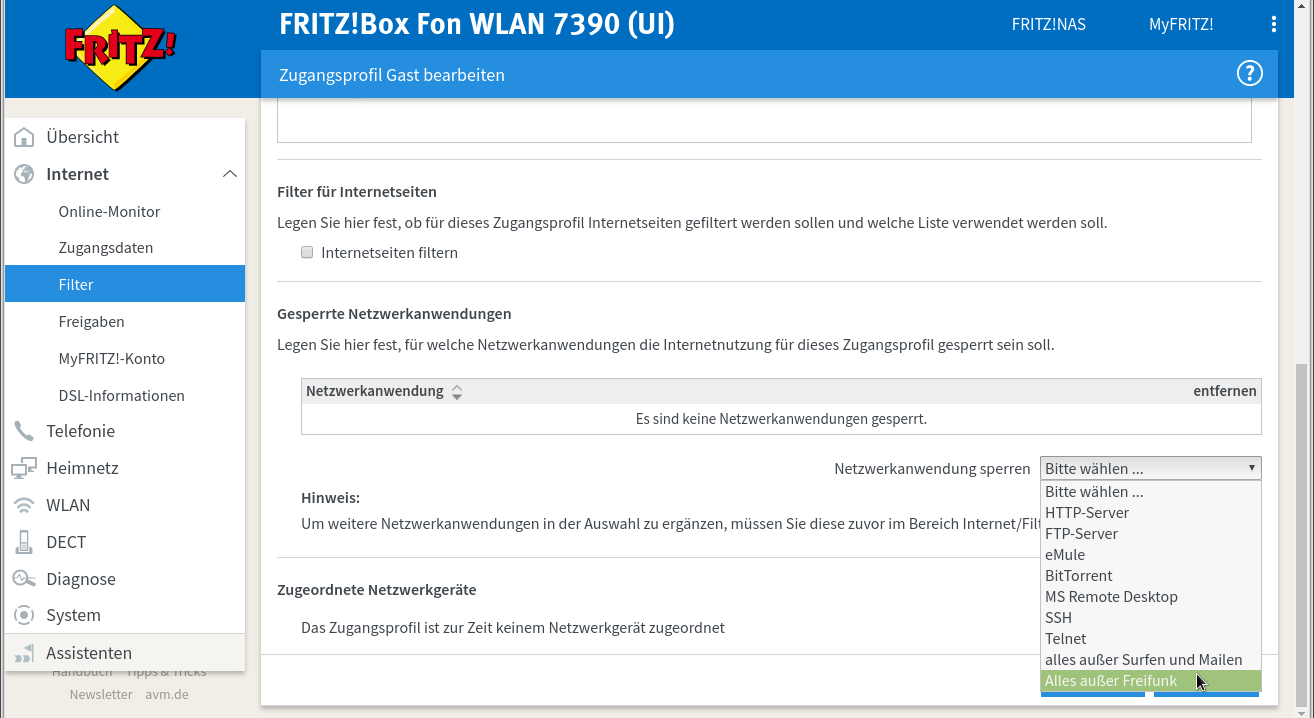
Task: Select Alles außer Freifunk from dropdown
Action: click(1110, 681)
